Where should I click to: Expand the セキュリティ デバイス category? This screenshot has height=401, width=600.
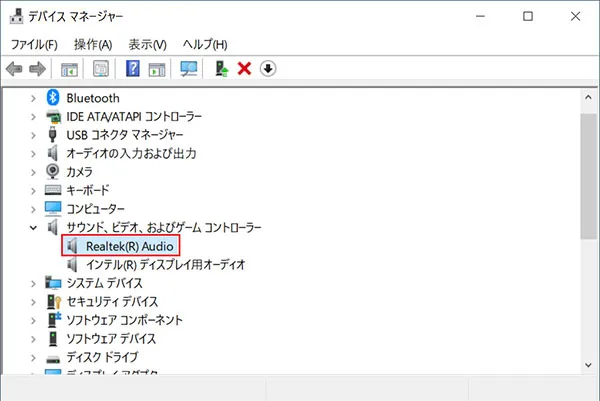pos(33,302)
